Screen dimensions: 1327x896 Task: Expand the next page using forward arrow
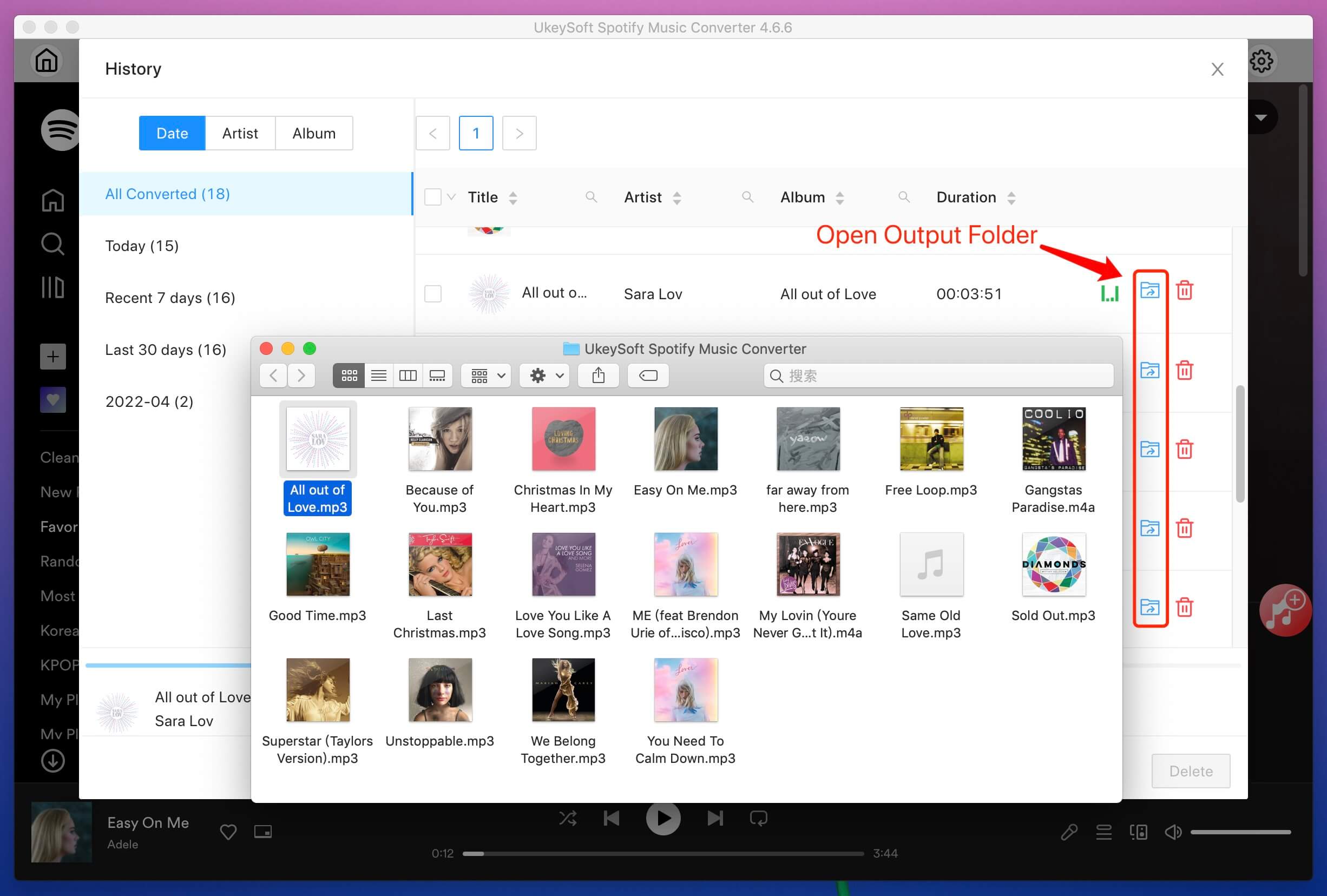[x=519, y=132]
